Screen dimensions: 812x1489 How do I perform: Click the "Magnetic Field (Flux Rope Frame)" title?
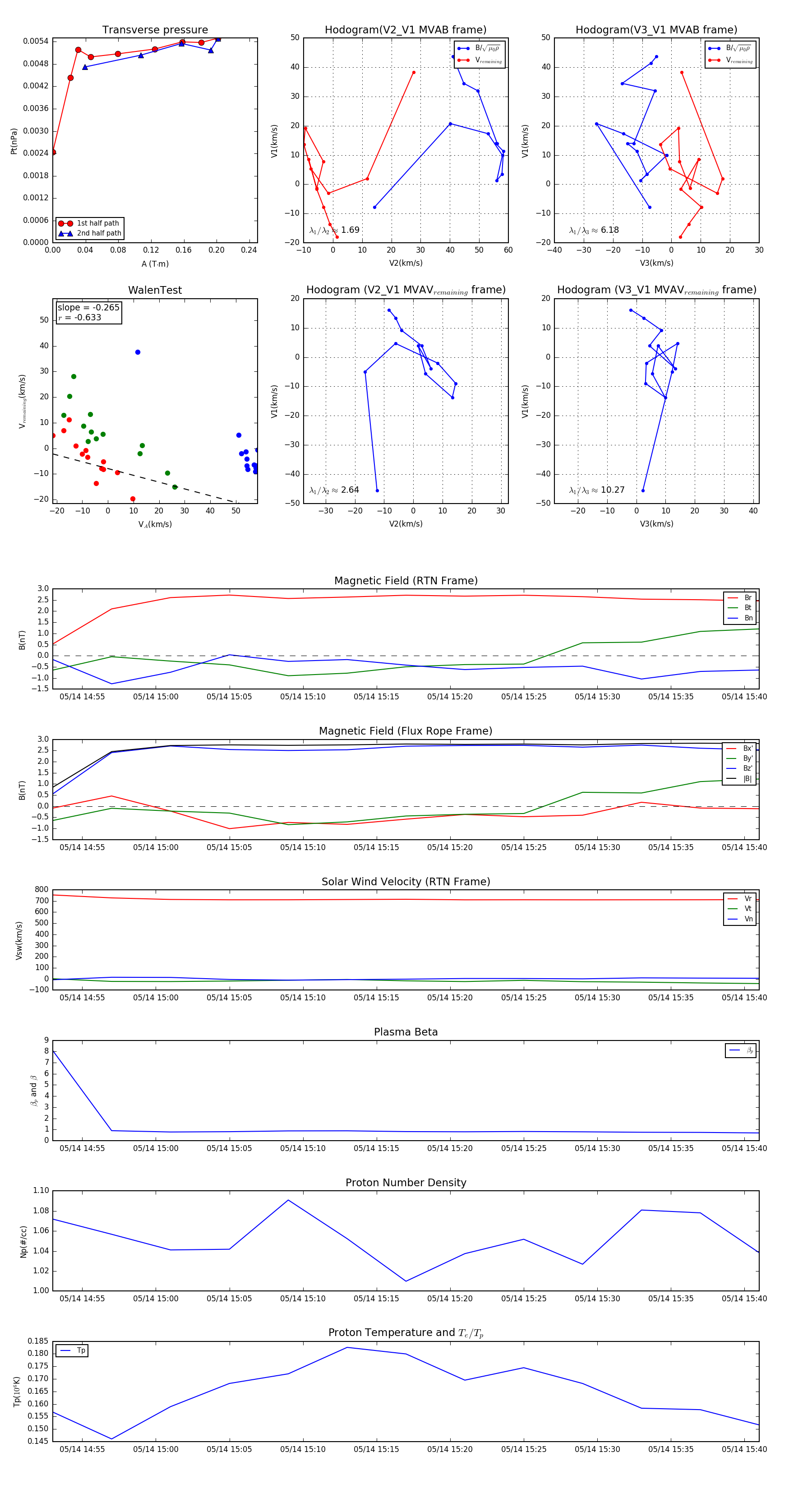pyautogui.click(x=406, y=731)
